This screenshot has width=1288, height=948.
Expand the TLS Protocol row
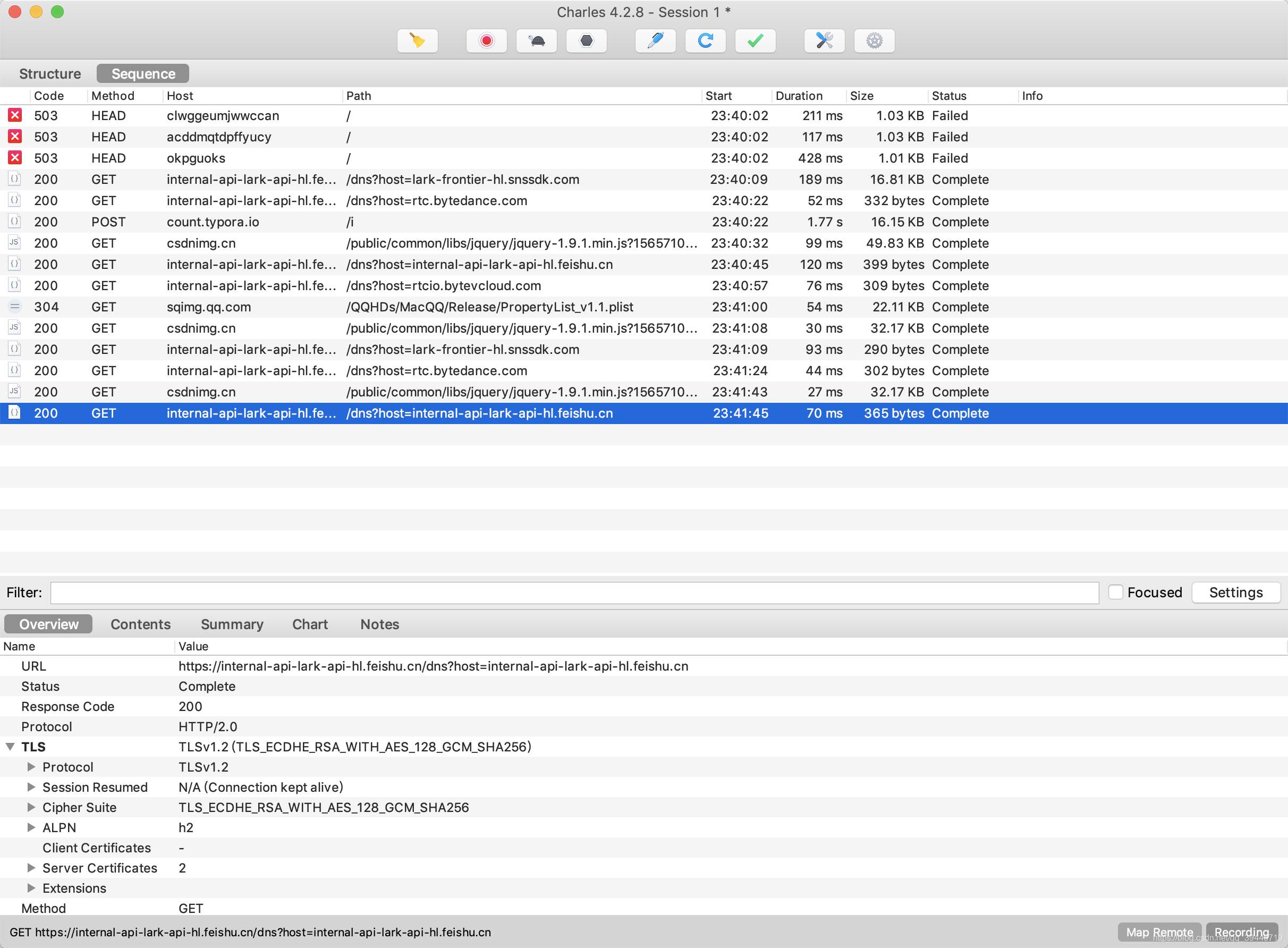(31, 767)
